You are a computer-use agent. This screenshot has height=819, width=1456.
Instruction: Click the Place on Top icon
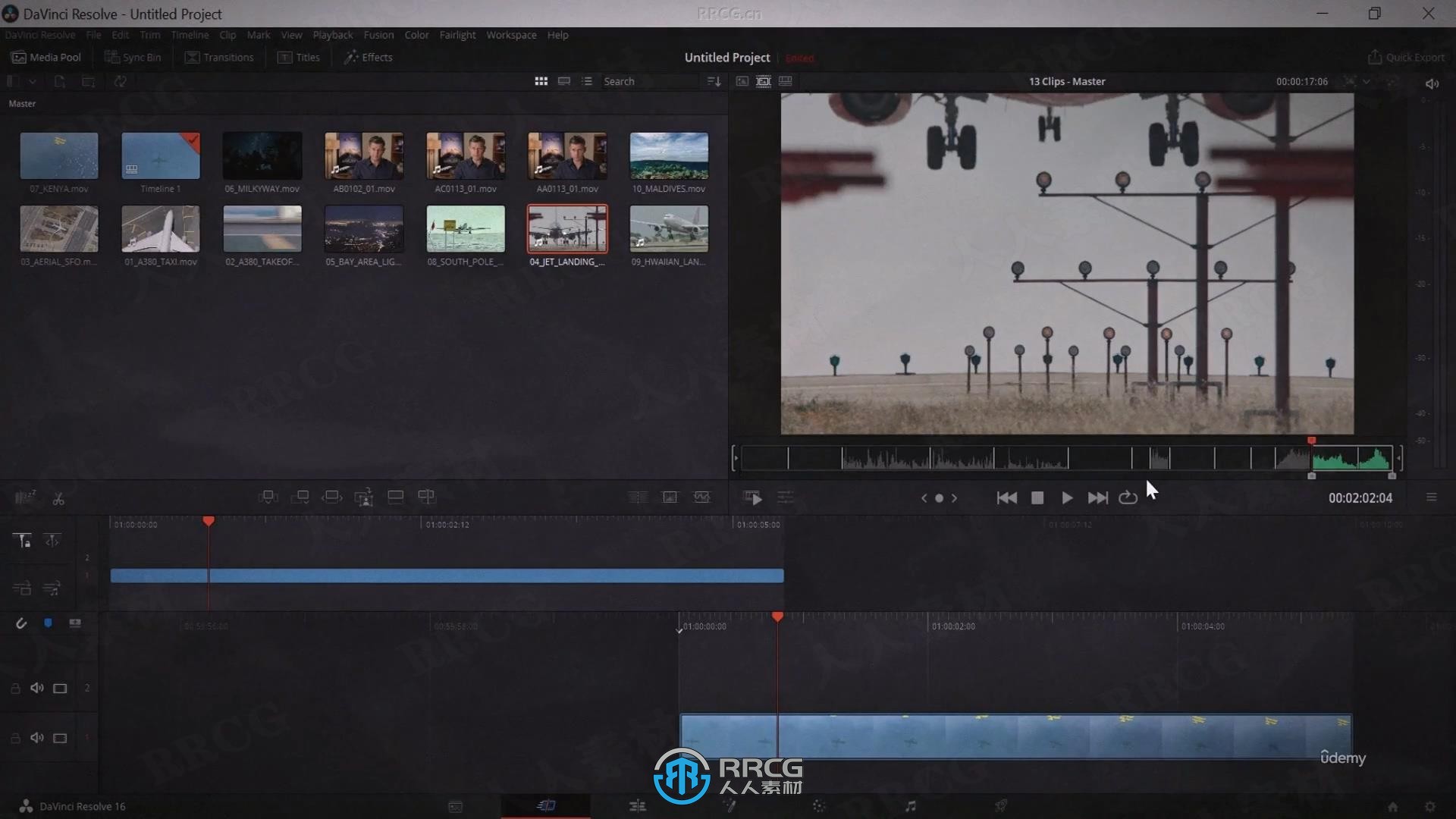[395, 497]
